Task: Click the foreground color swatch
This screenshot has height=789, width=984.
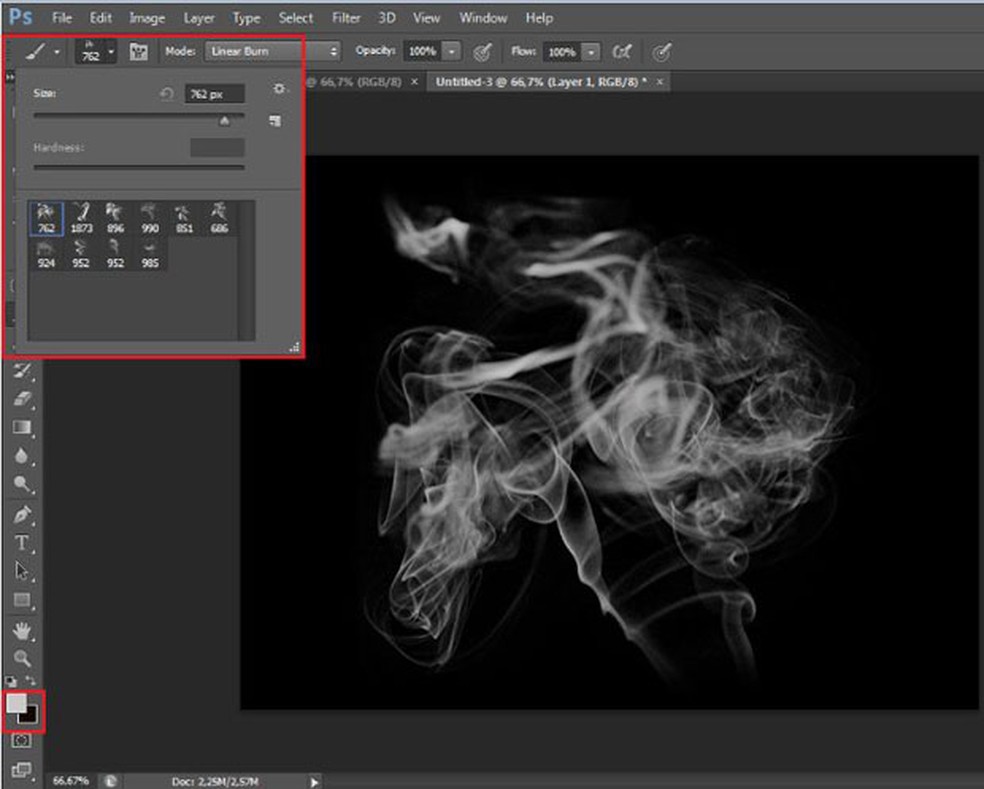Action: 17,703
